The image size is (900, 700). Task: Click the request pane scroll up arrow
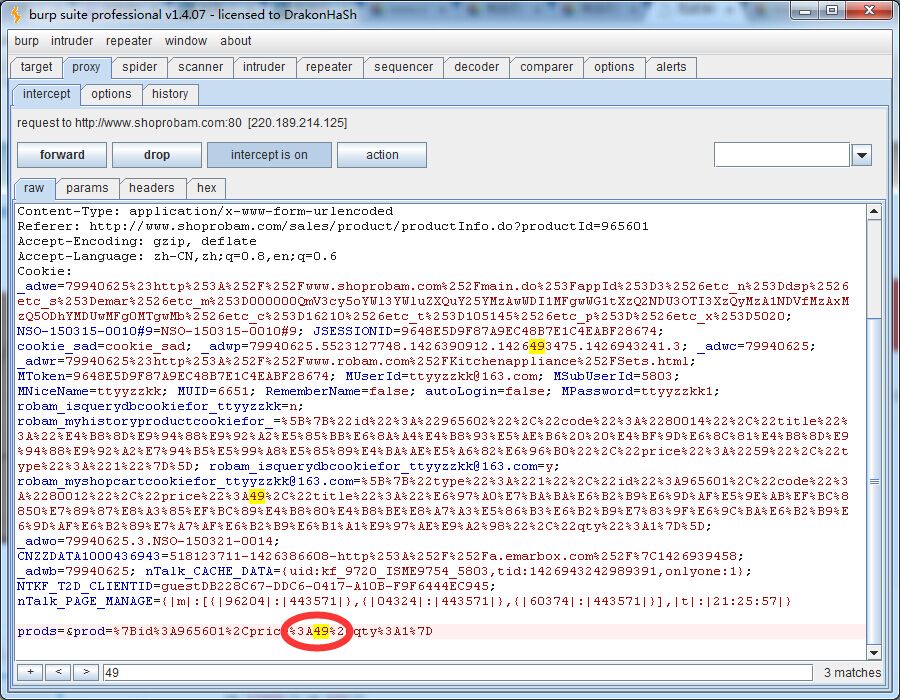pos(874,212)
